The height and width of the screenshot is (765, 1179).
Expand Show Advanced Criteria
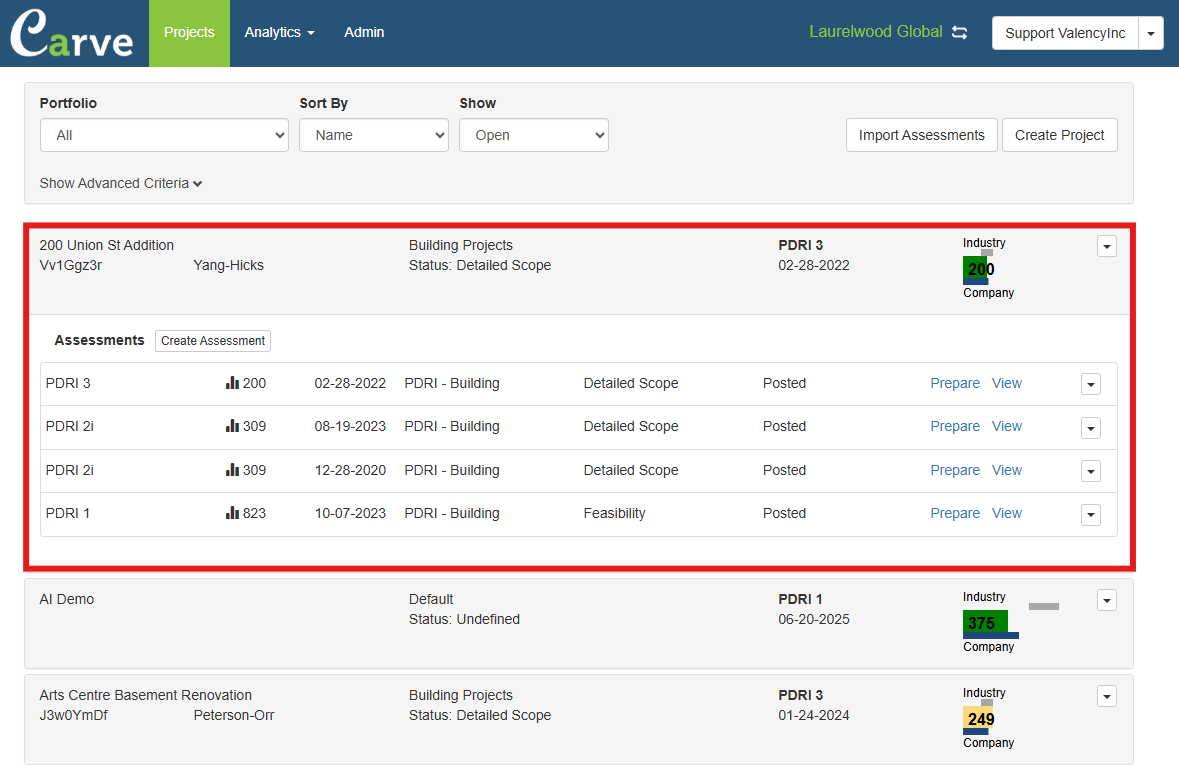(121, 183)
